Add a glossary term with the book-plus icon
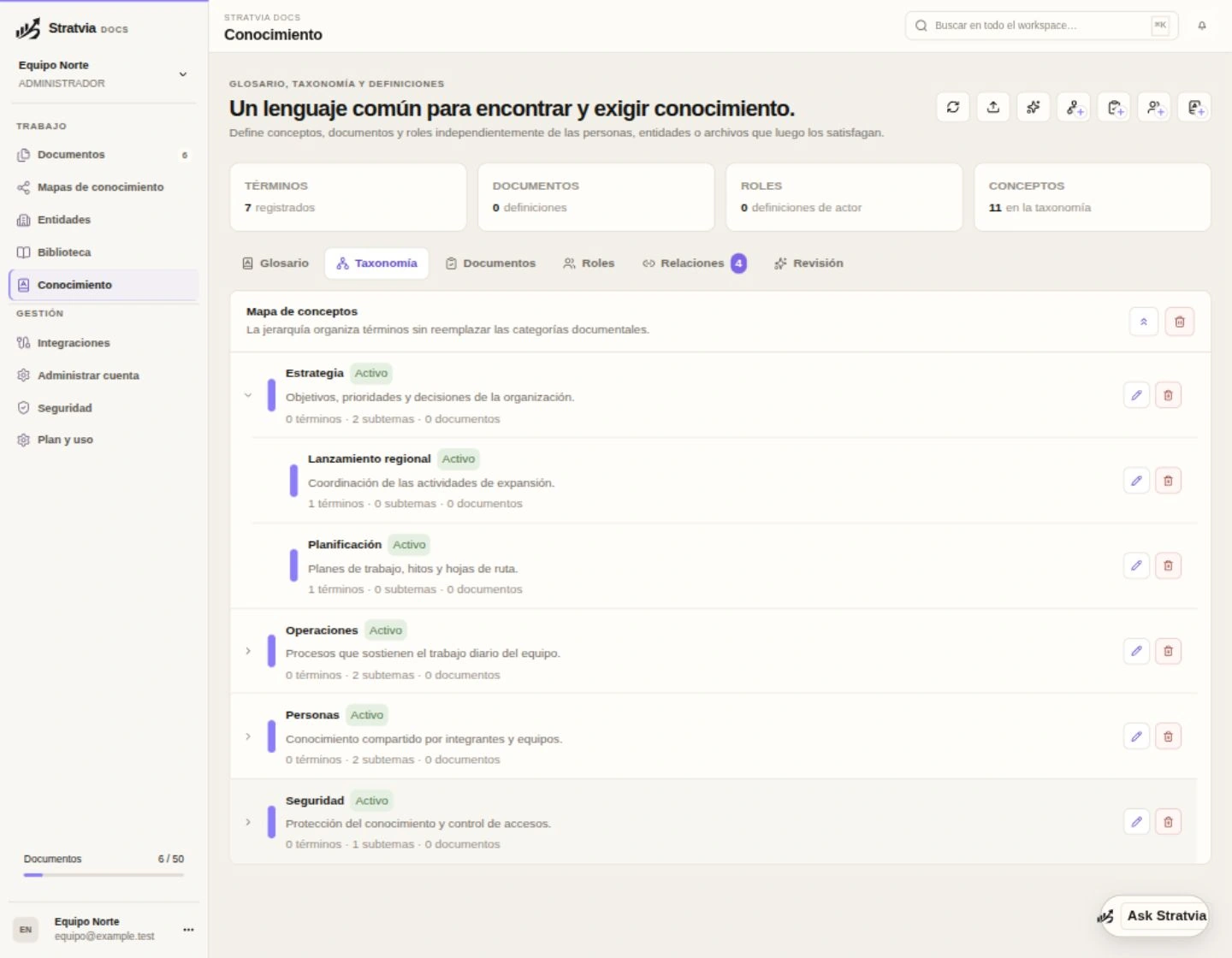Image resolution: width=1232 pixels, height=958 pixels. pyautogui.click(x=1194, y=107)
